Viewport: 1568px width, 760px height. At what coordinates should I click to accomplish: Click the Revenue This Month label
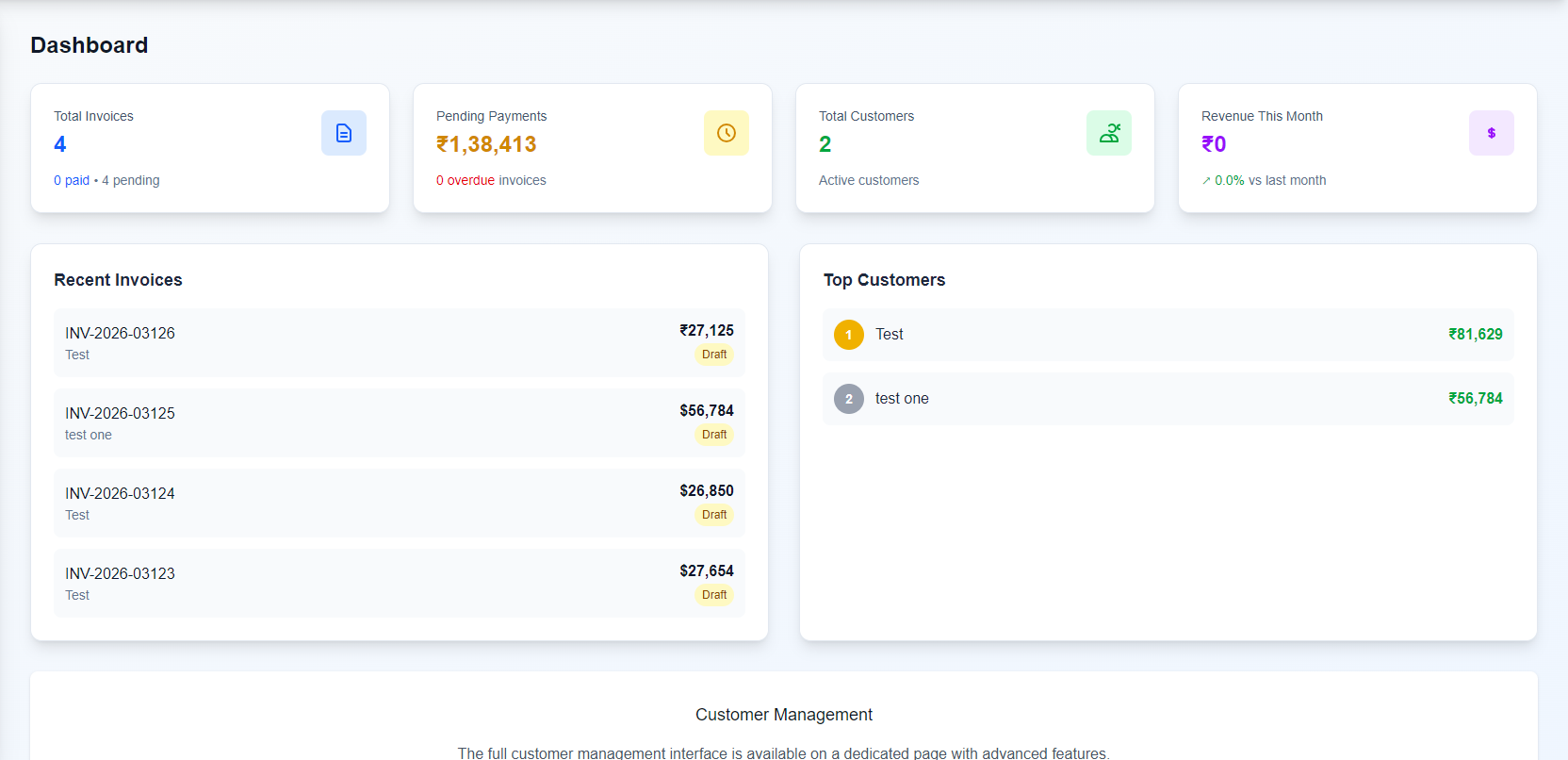pyautogui.click(x=1262, y=116)
